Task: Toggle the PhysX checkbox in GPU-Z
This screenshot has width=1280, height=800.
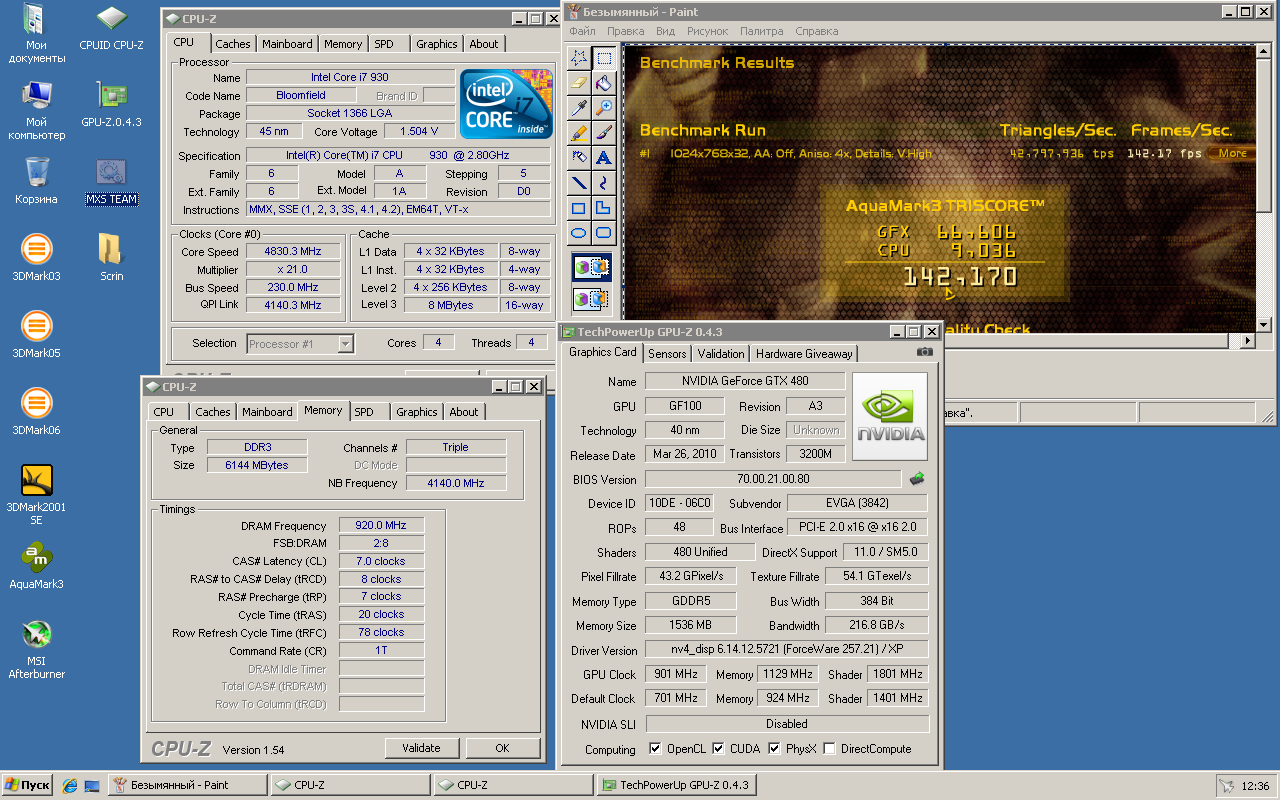Action: pos(774,748)
